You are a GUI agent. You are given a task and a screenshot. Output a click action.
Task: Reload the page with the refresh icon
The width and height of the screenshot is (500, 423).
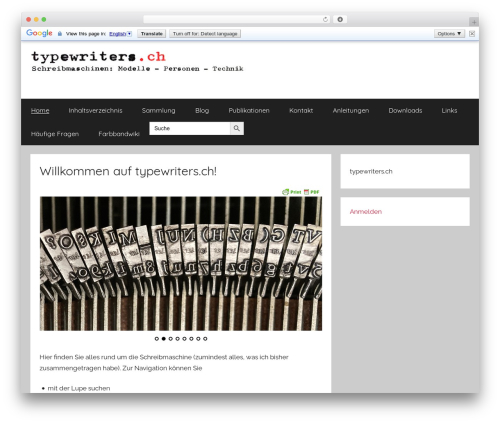[325, 19]
